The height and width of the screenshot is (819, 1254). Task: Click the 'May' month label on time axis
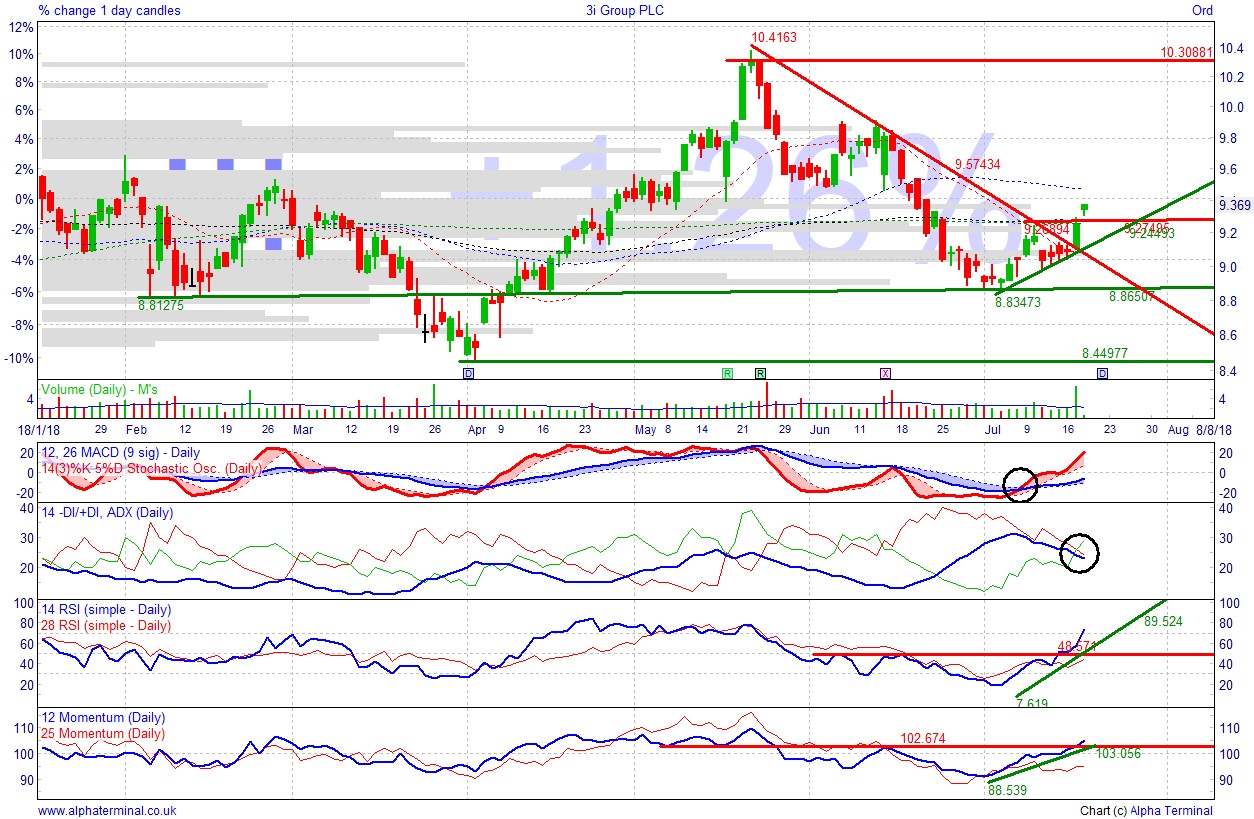647,429
